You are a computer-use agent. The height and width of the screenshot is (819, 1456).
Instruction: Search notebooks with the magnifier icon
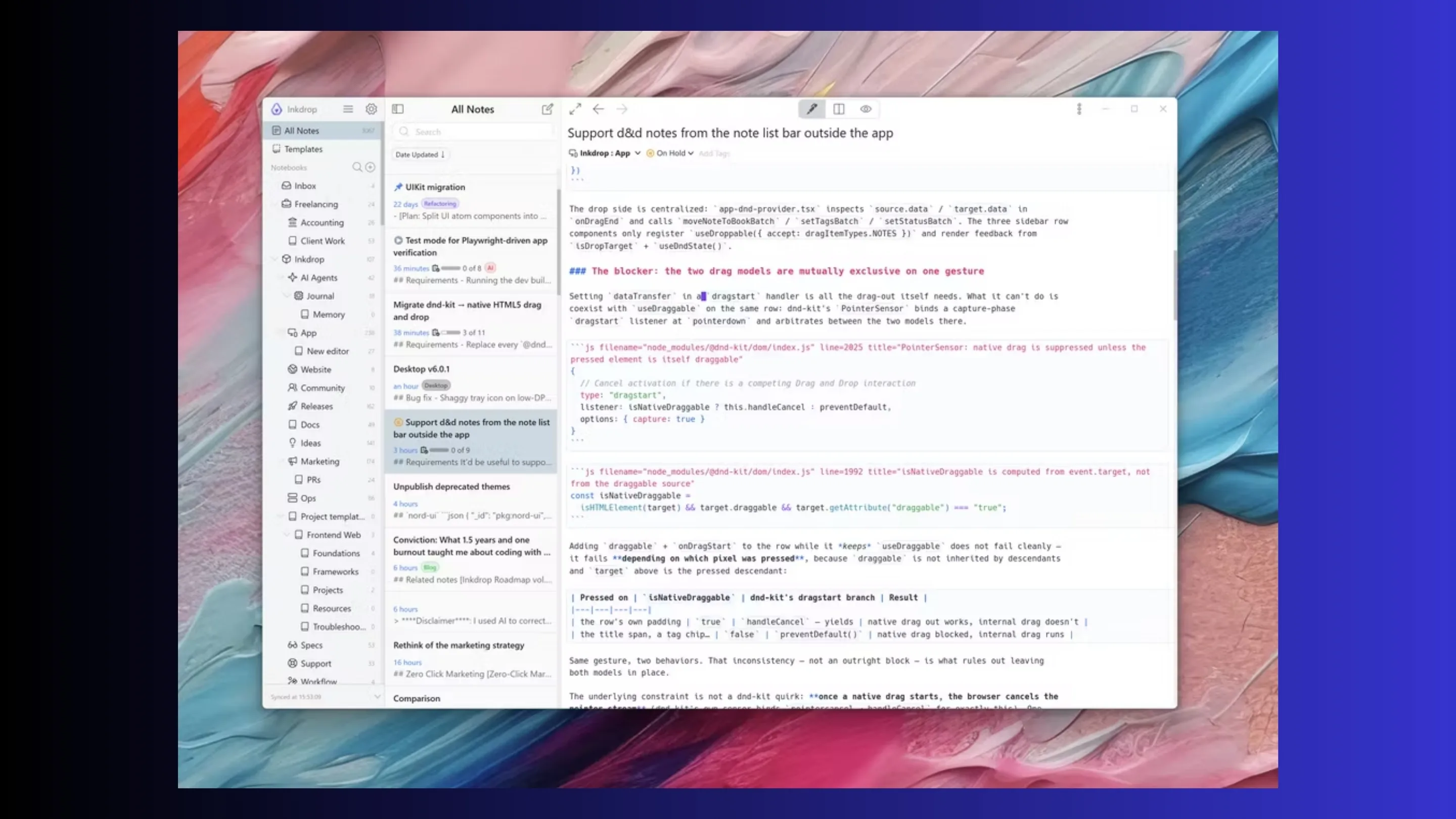click(x=356, y=167)
